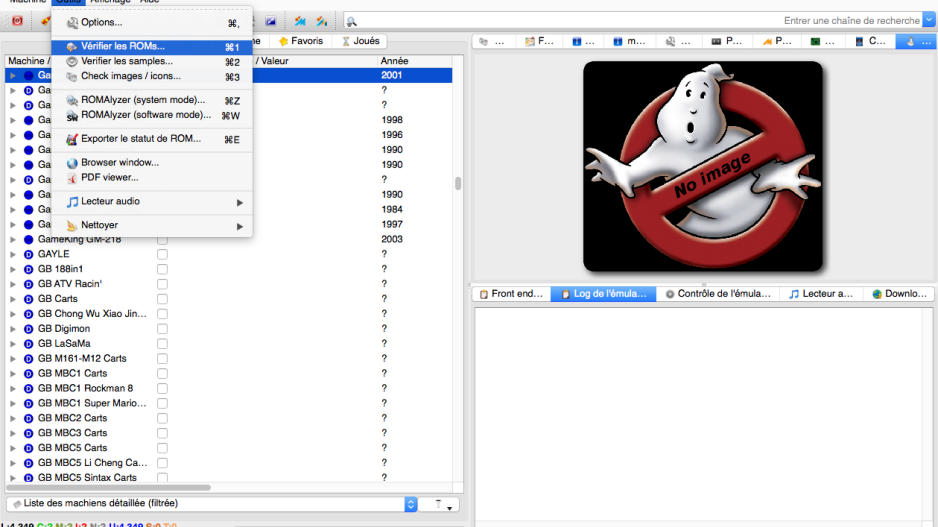This screenshot has width=938, height=527.
Task: Expand the GB MBC3 Carts row
Action: pyautogui.click(x=13, y=433)
